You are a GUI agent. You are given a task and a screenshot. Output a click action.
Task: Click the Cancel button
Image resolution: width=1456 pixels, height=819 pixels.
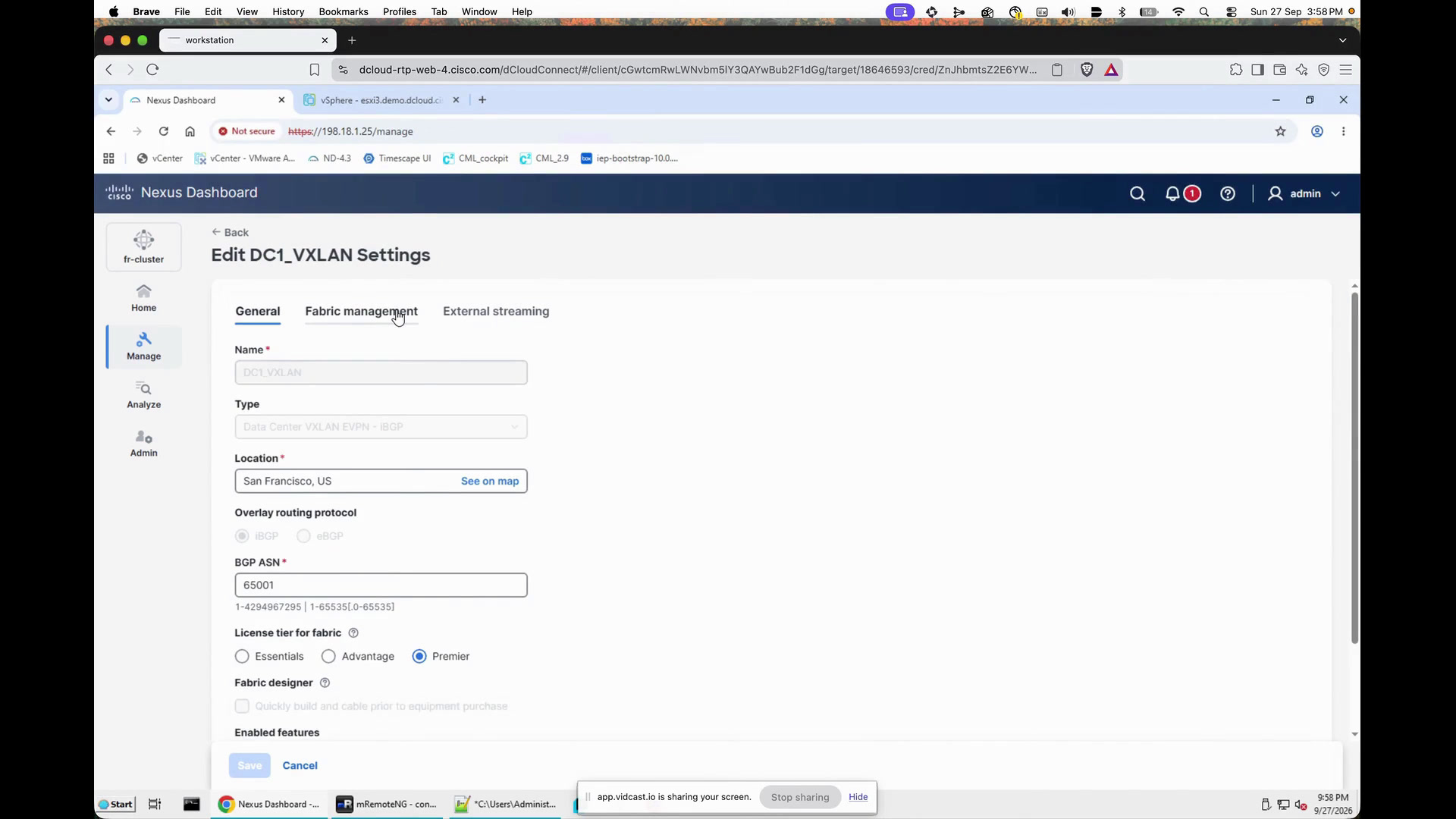300,766
